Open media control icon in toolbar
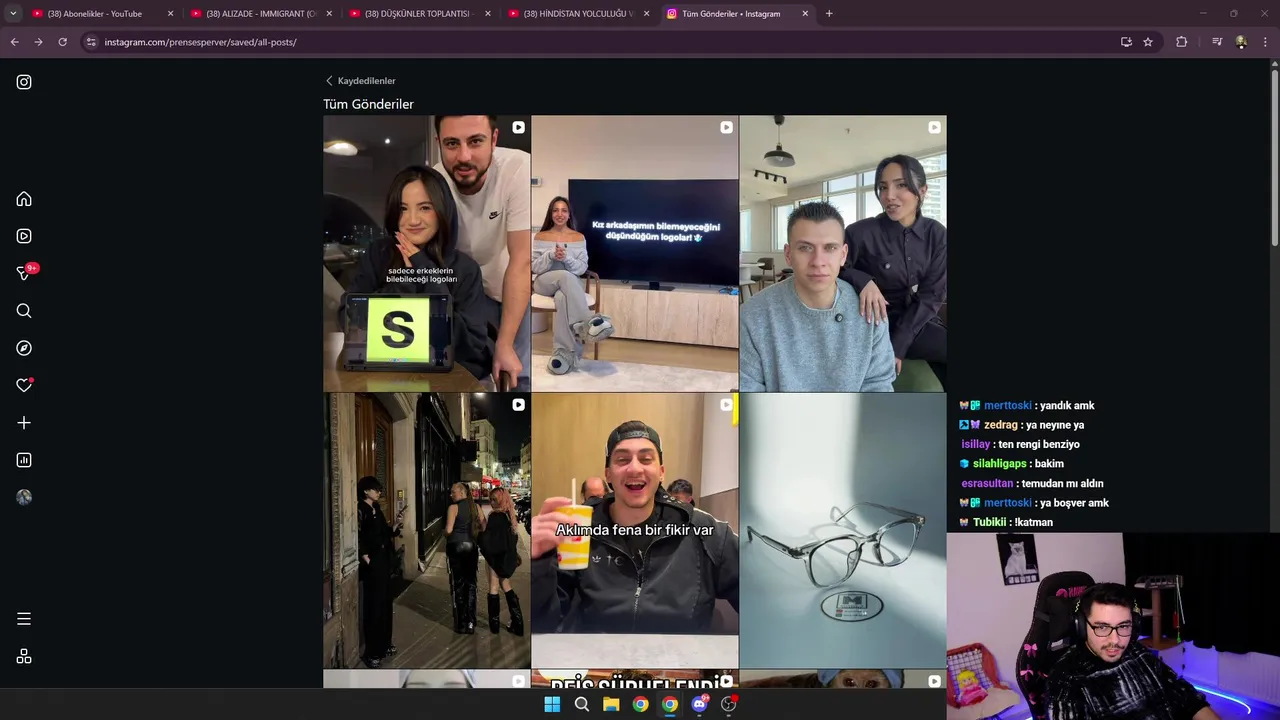Screen dimensions: 1280x720 (x=1217, y=42)
